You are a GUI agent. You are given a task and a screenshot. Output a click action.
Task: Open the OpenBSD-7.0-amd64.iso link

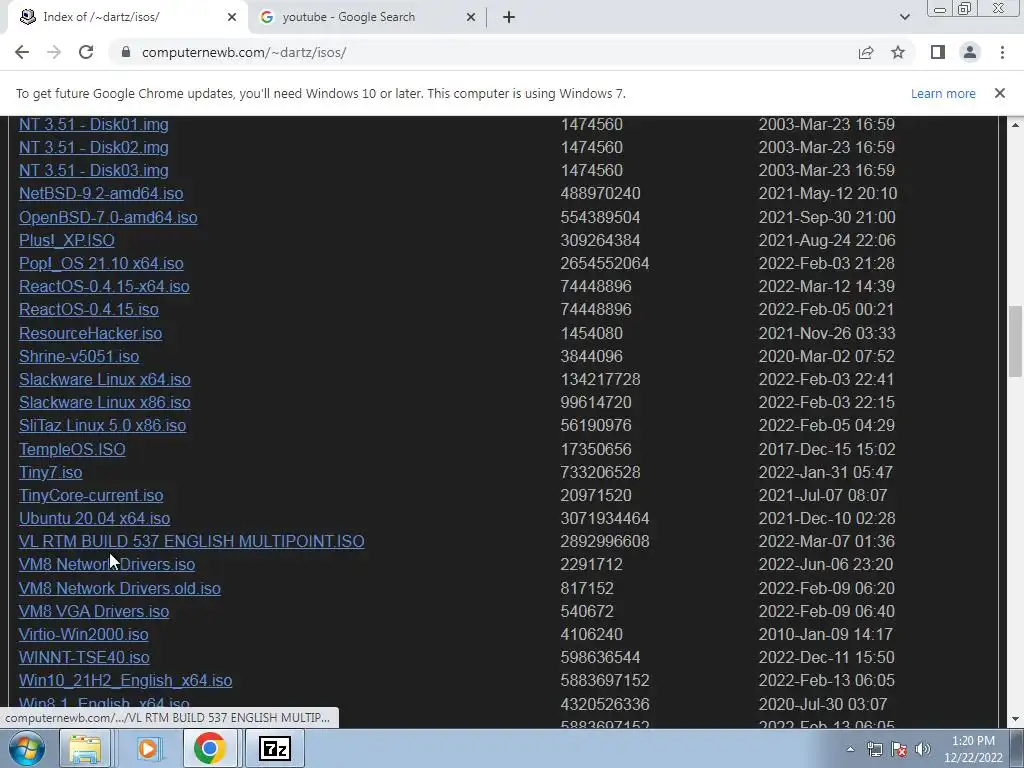point(108,217)
